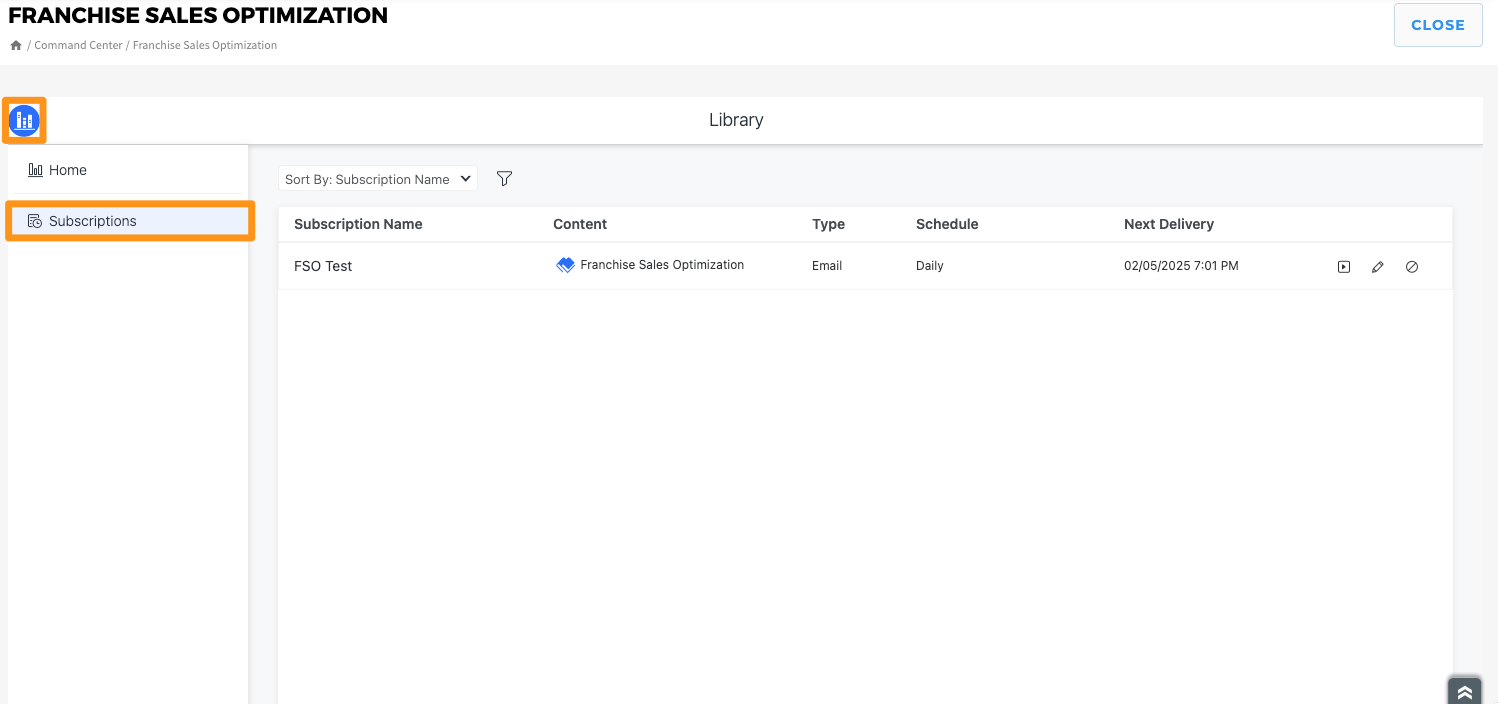
Task: Click the Home bar chart icon
Action: (35, 170)
